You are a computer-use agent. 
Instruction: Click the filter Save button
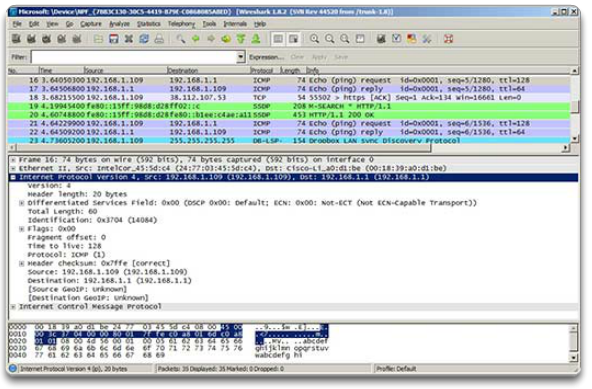coord(341,57)
